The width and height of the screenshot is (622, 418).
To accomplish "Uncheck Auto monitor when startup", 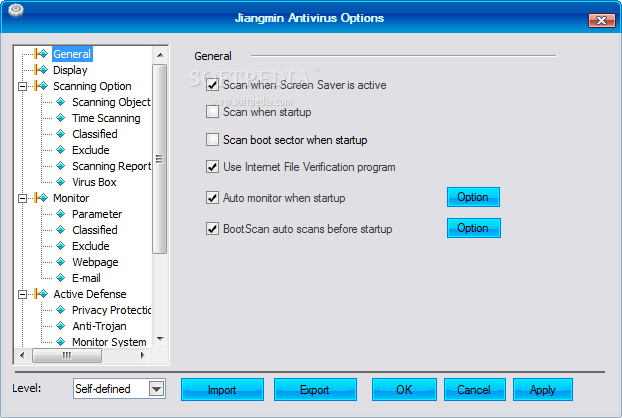I will coord(212,197).
